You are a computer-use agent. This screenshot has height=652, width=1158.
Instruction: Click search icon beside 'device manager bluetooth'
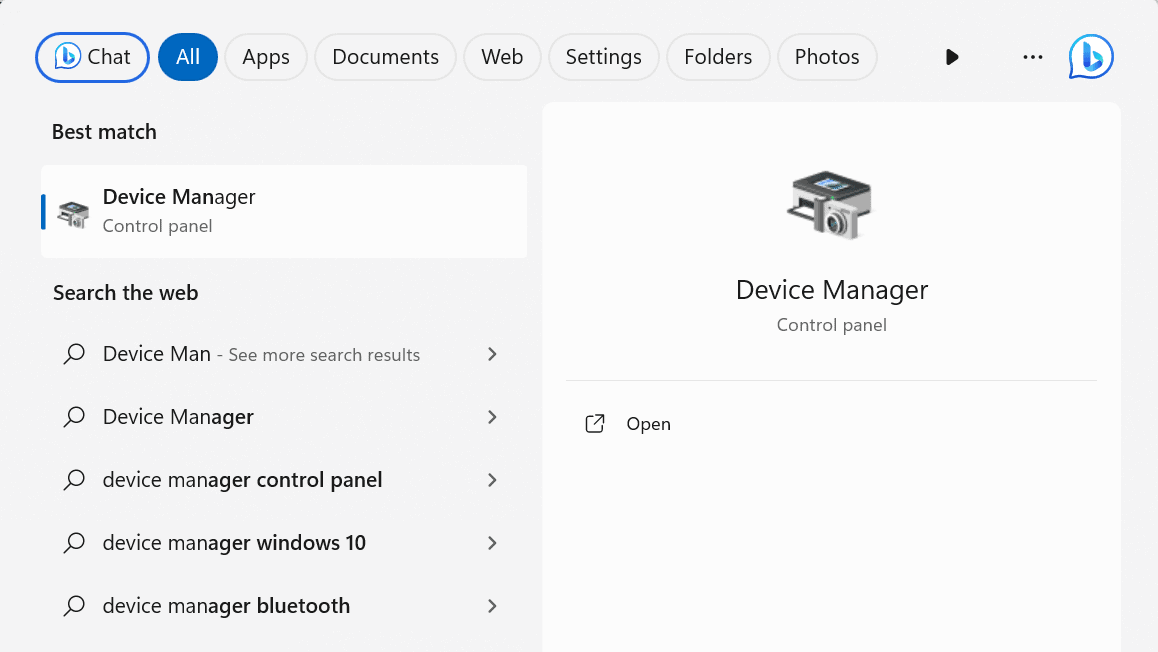tap(74, 606)
